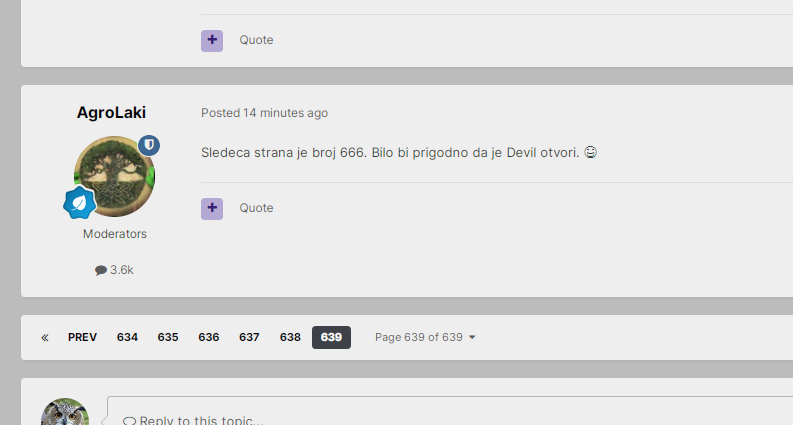This screenshot has width=793, height=425.
Task: Click the plus multiquote icon in AgroLaki's post
Action: [212, 208]
